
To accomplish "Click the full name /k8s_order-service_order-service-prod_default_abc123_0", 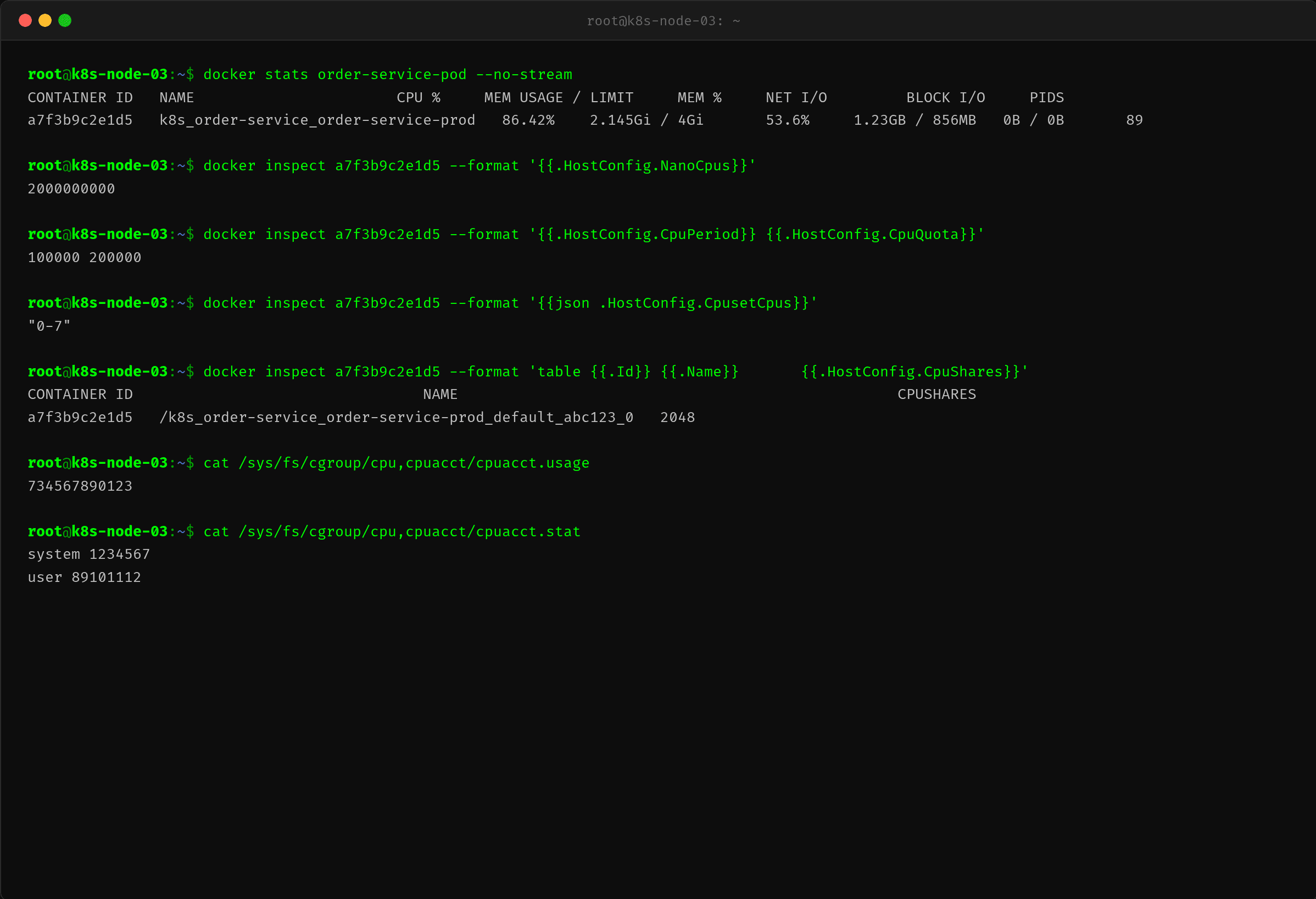I will point(397,417).
